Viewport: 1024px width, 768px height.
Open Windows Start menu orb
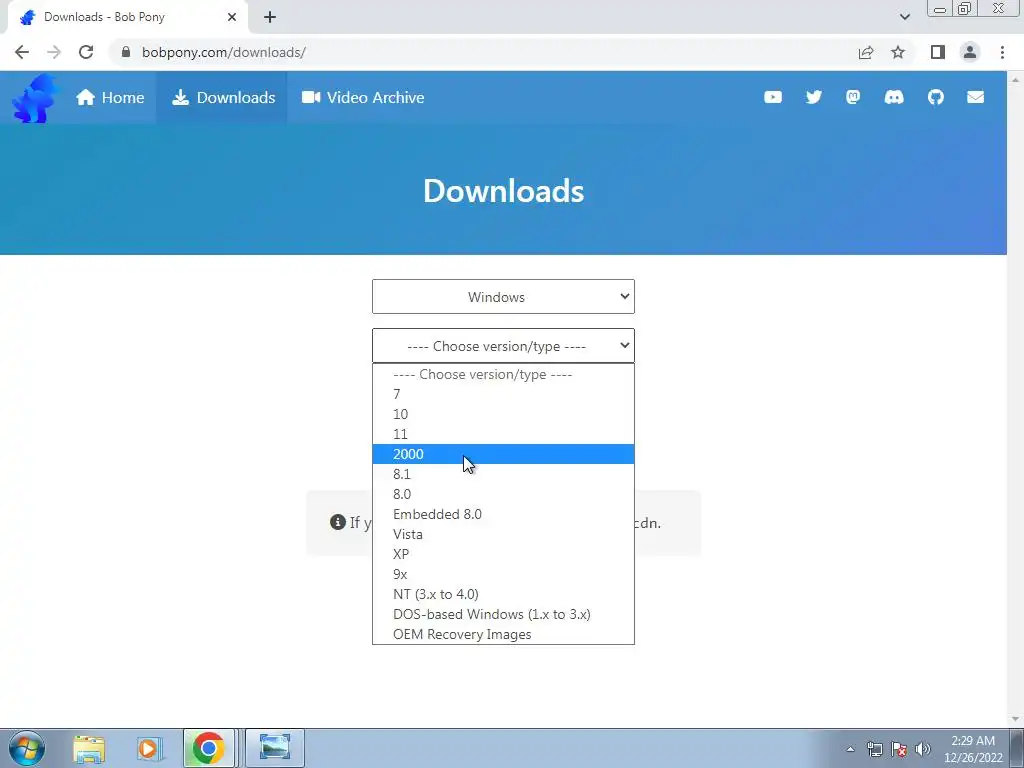coord(27,748)
